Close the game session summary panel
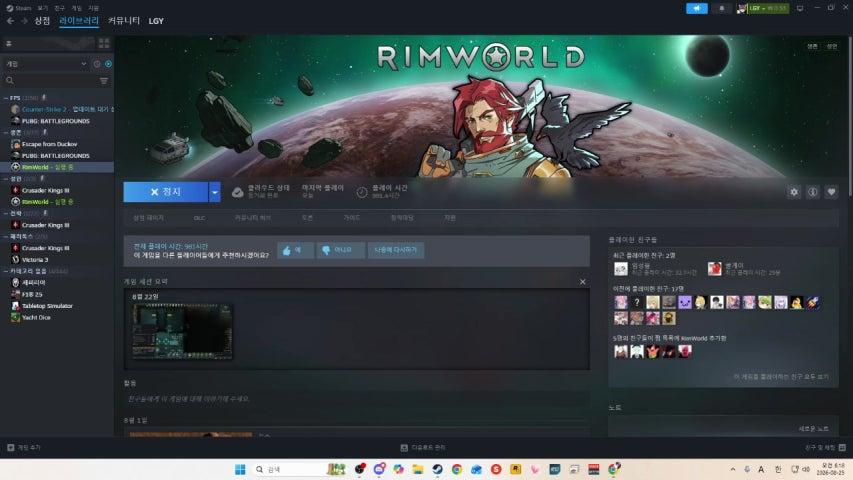853x480 pixels. click(x=583, y=282)
